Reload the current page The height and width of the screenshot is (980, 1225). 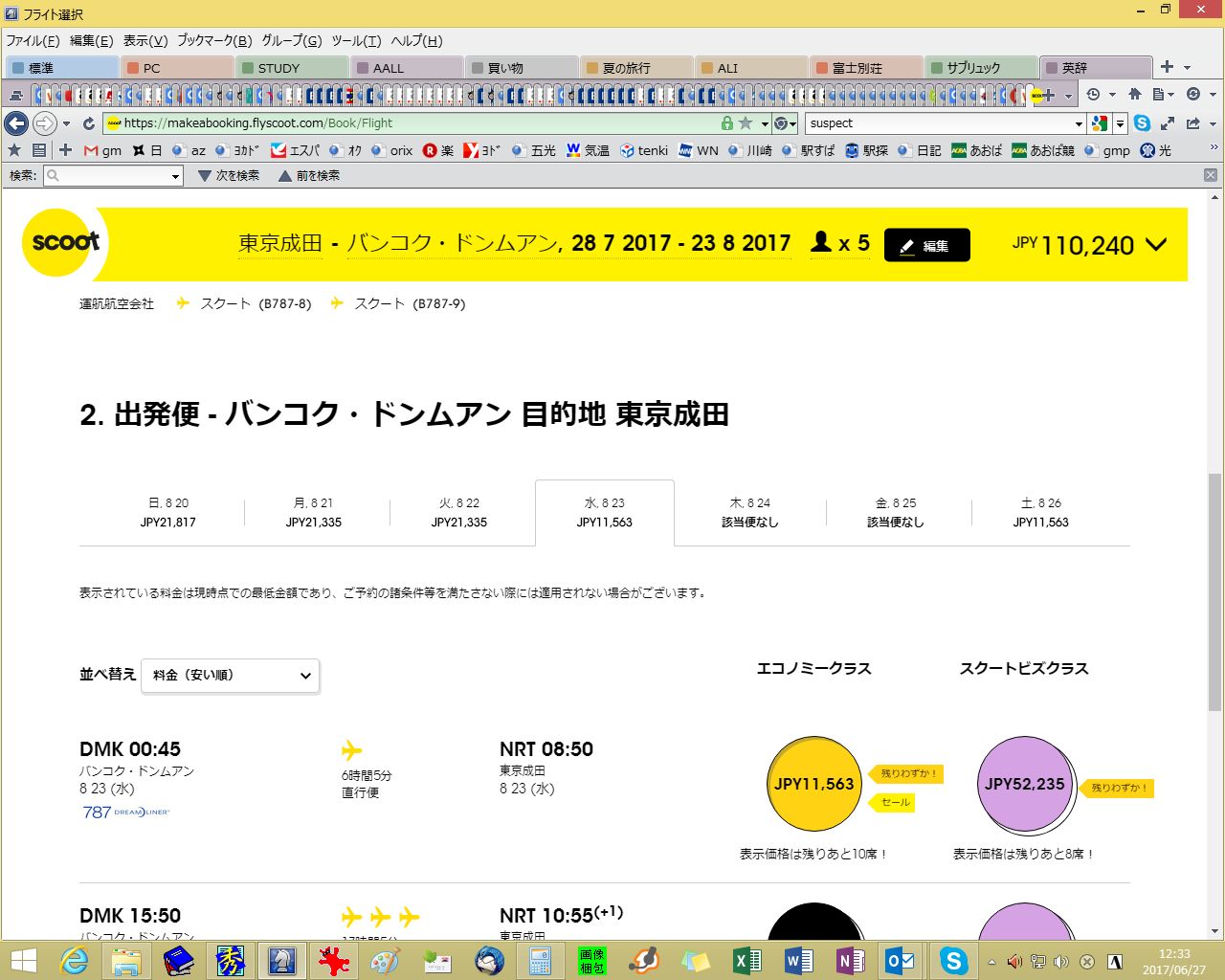coord(89,123)
